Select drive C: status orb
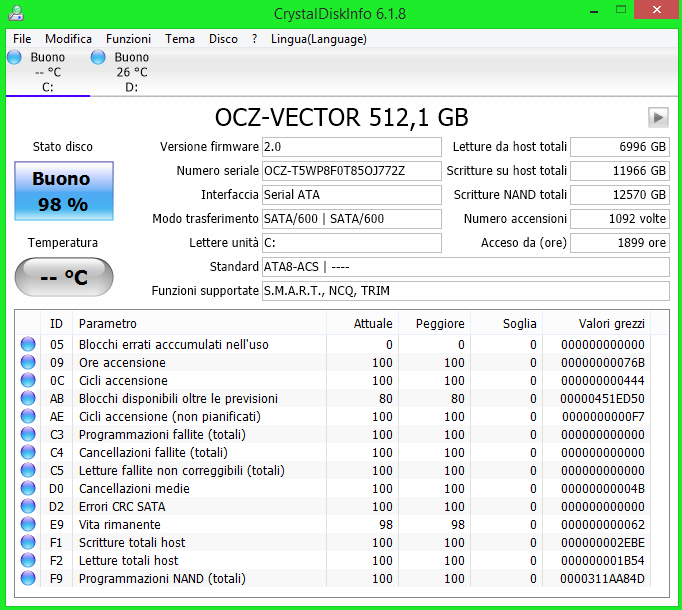This screenshot has height=610, width=682. click(x=14, y=58)
